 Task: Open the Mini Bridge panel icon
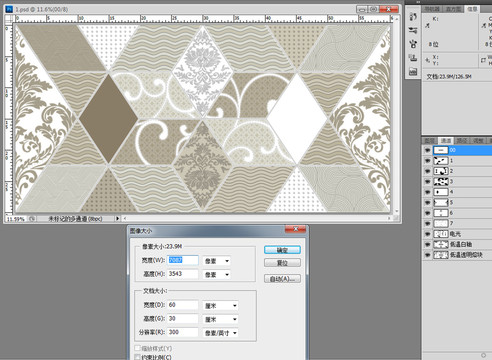413,71
